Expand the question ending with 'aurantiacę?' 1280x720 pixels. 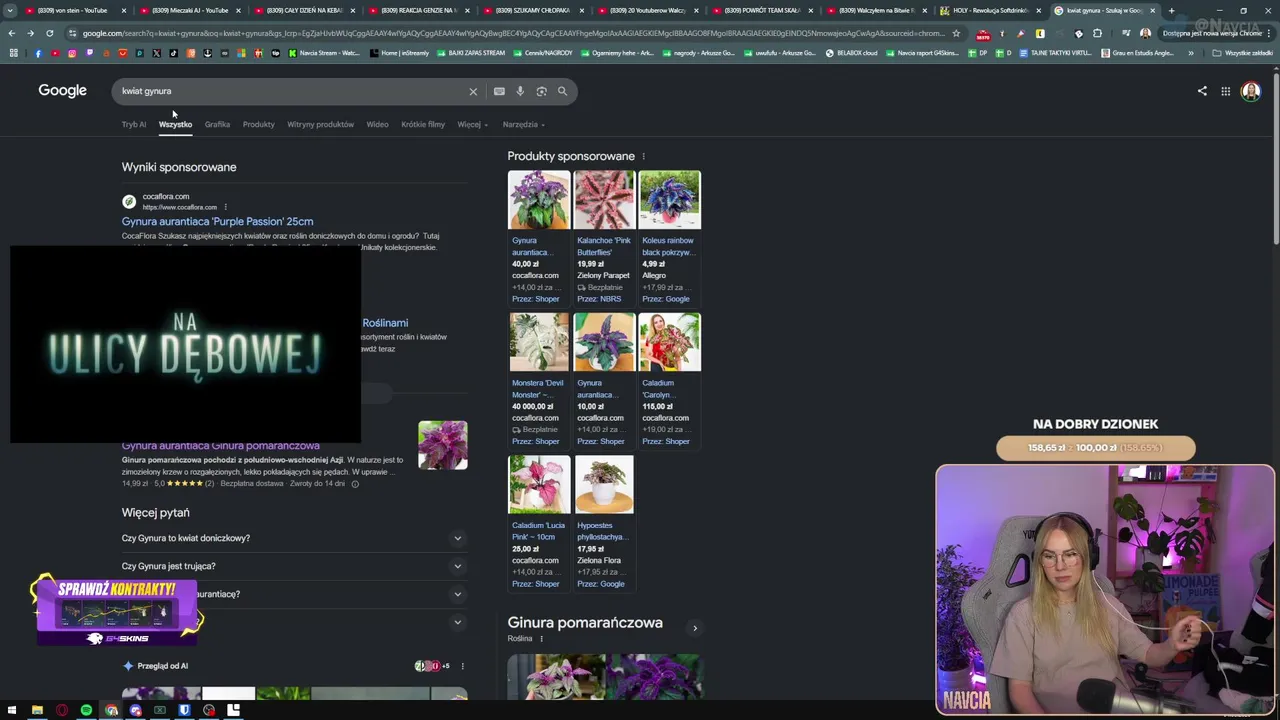[294, 594]
